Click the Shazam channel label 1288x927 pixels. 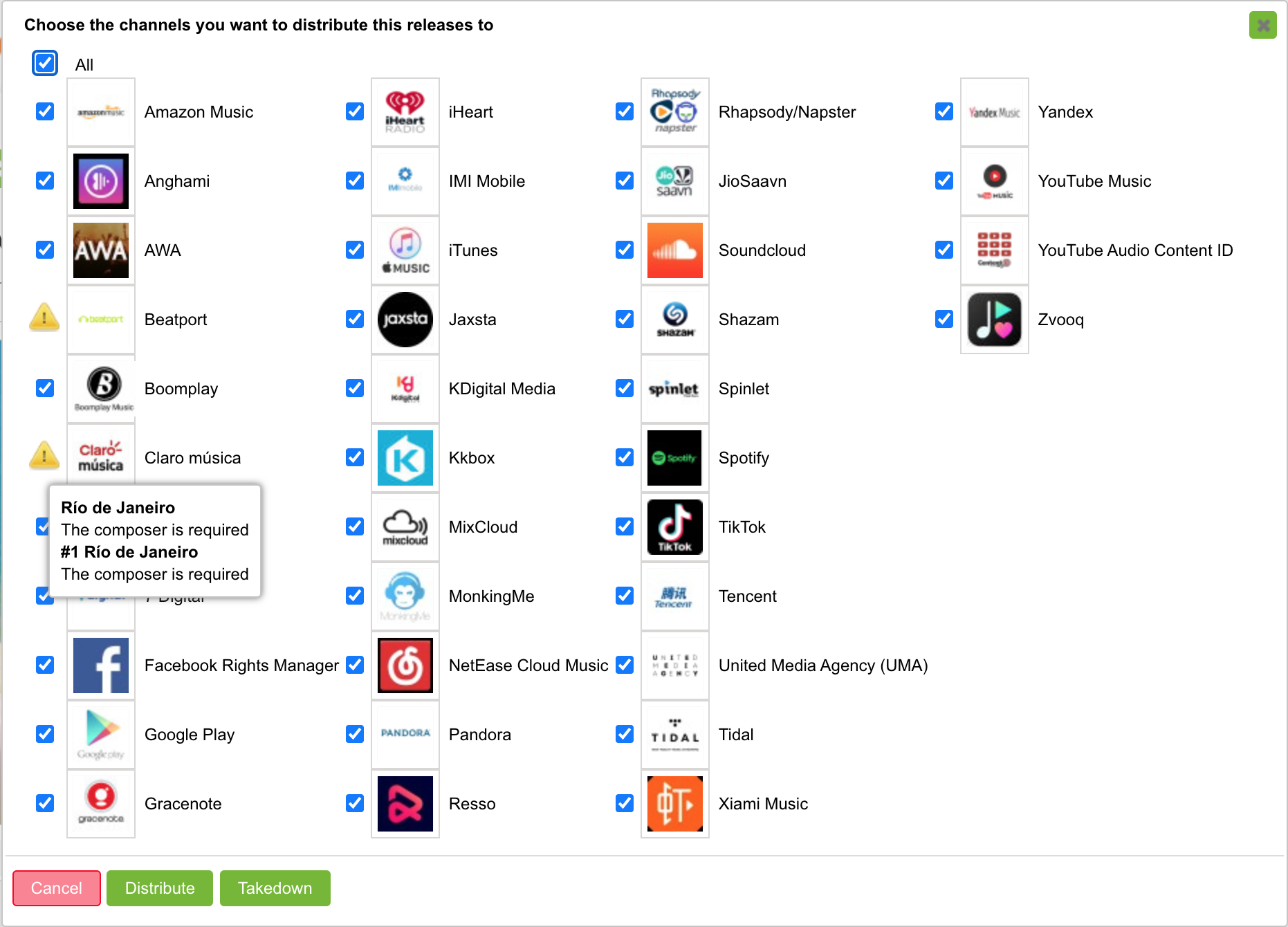pyautogui.click(x=748, y=320)
